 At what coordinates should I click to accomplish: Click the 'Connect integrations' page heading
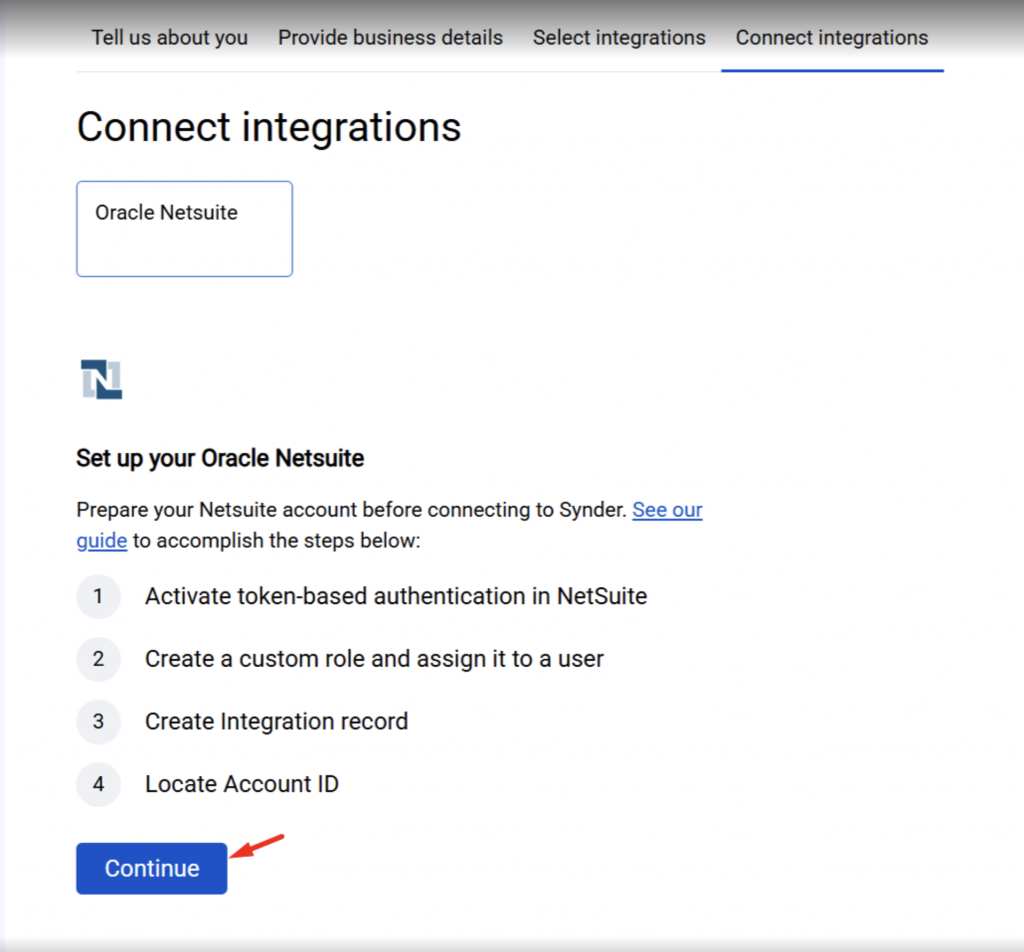[269, 128]
